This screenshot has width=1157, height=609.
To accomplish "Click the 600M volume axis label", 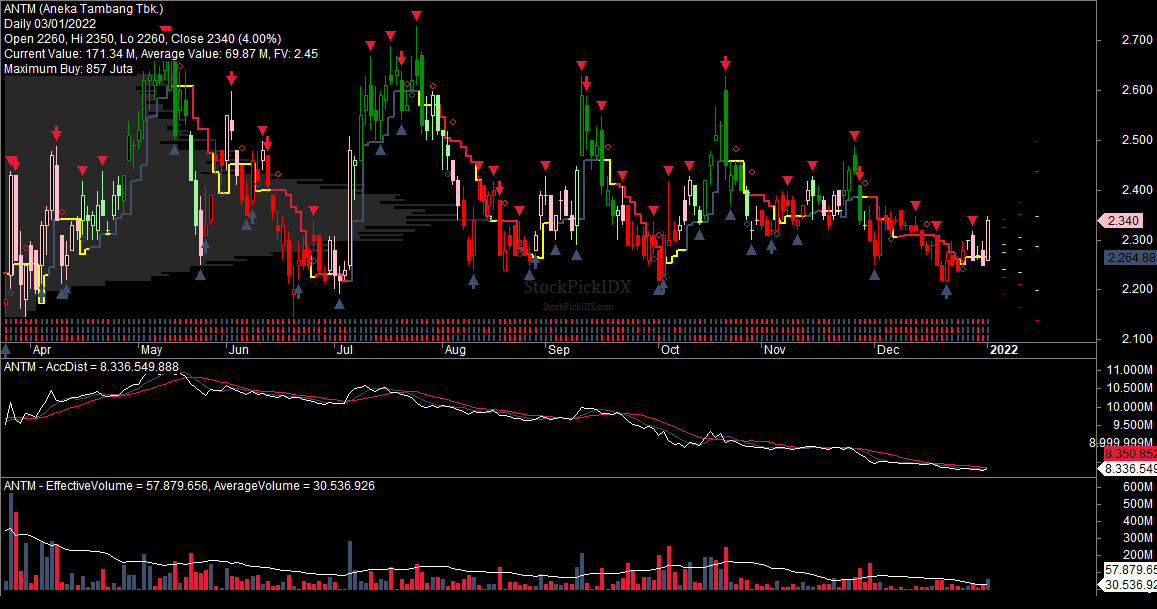I will (x=1138, y=486).
